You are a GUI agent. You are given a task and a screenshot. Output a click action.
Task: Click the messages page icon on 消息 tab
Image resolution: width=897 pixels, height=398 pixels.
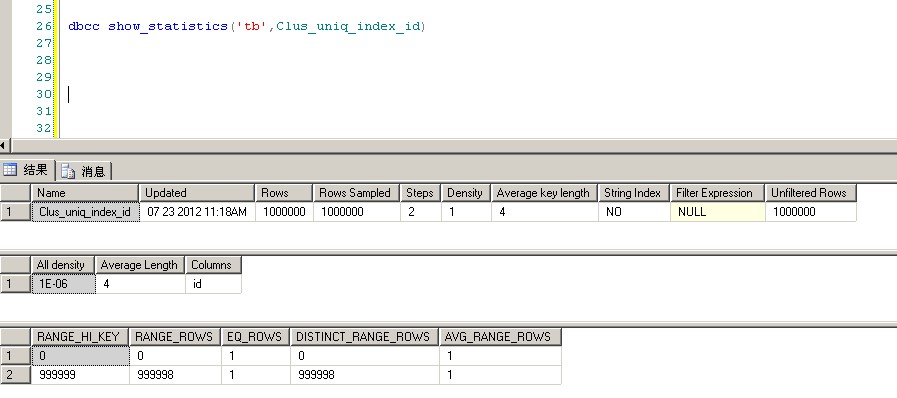coord(69,171)
